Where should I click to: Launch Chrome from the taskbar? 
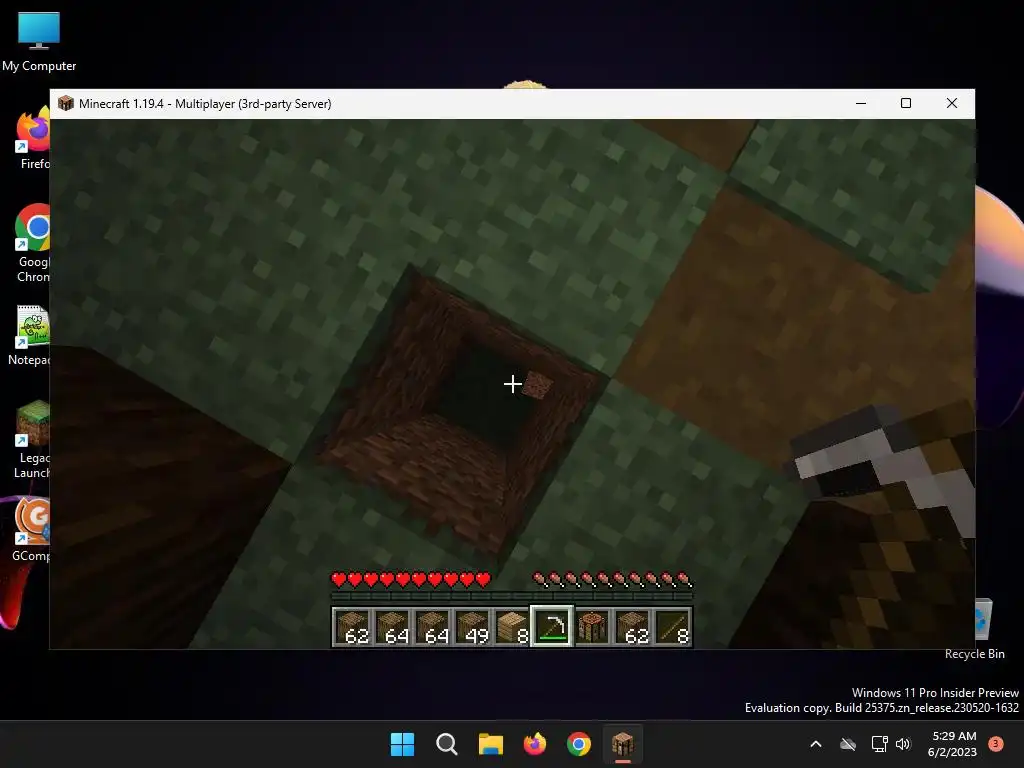579,744
